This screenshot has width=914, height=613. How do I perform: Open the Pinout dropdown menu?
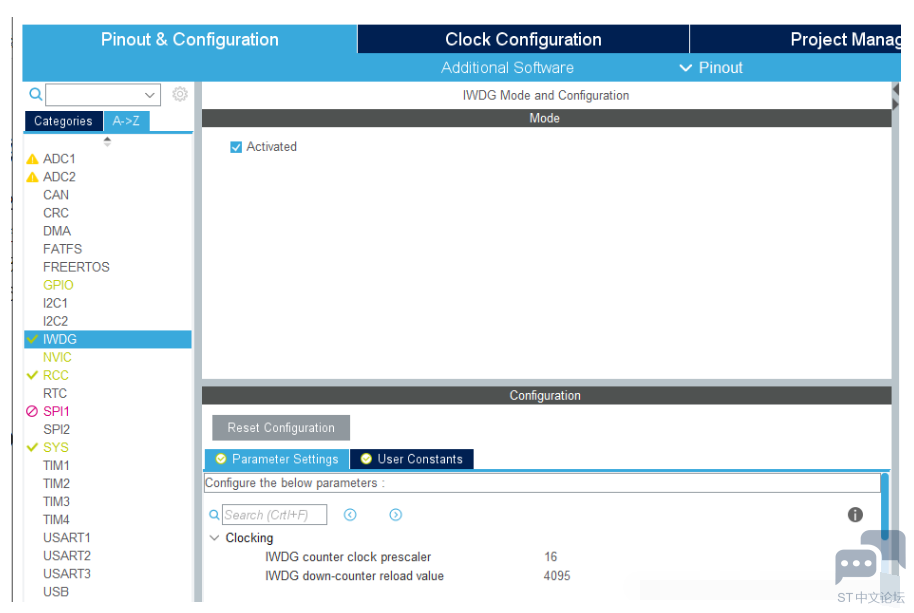point(711,68)
